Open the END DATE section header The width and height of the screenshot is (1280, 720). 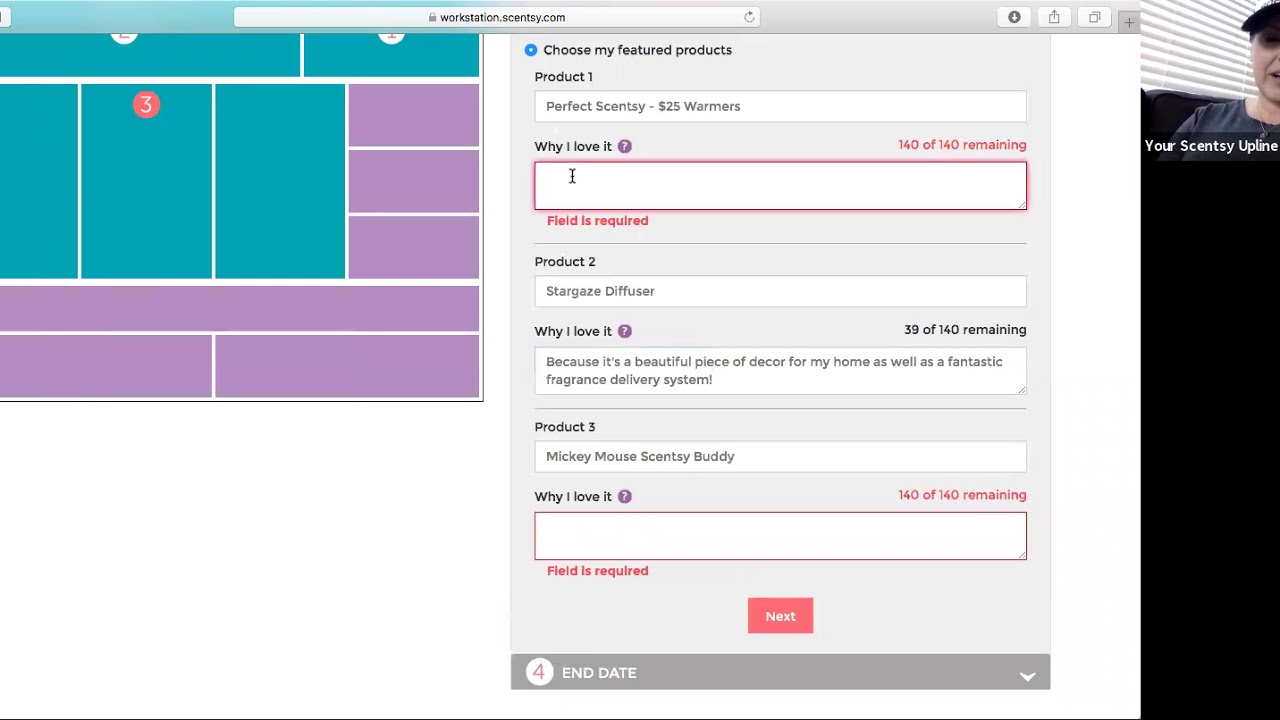pos(780,672)
